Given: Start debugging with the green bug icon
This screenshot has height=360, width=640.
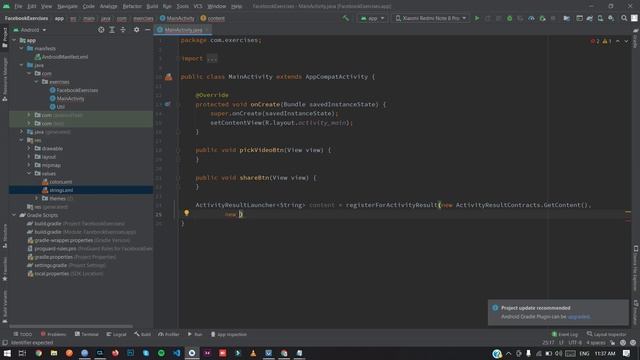Looking at the screenshot, I should pyautogui.click(x=509, y=18).
